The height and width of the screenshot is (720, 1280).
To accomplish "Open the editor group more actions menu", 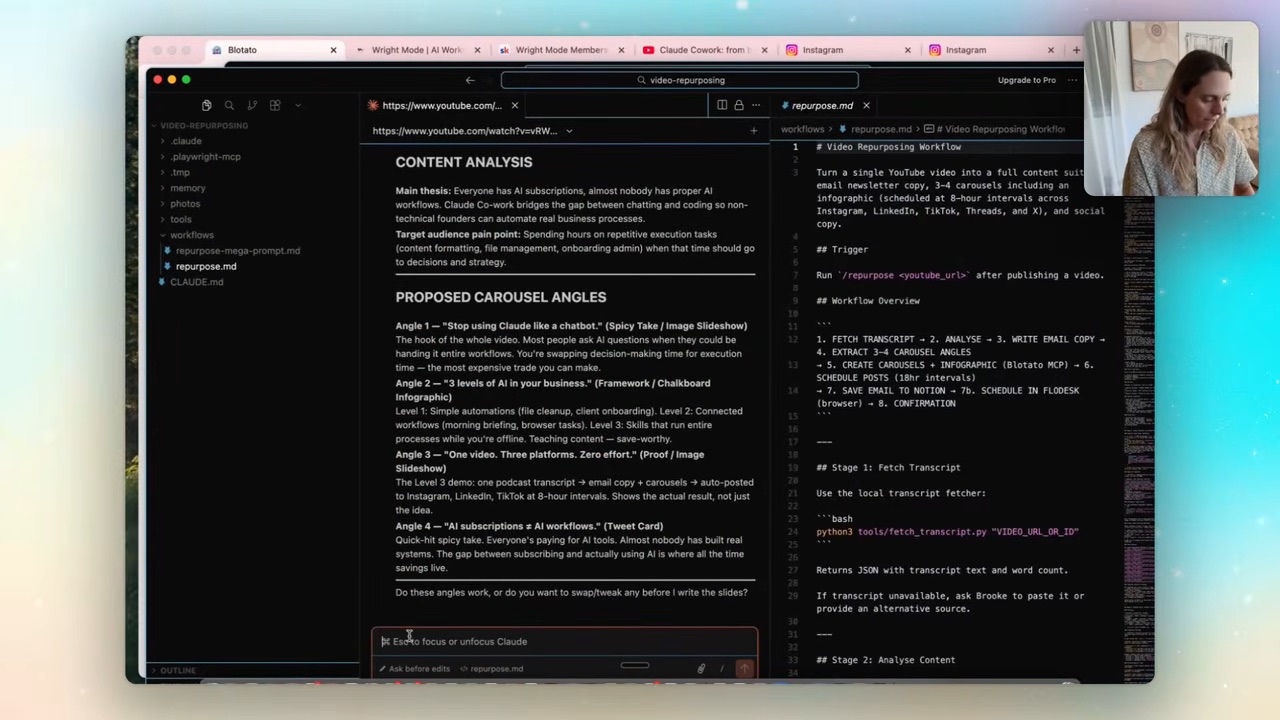I will 756,105.
